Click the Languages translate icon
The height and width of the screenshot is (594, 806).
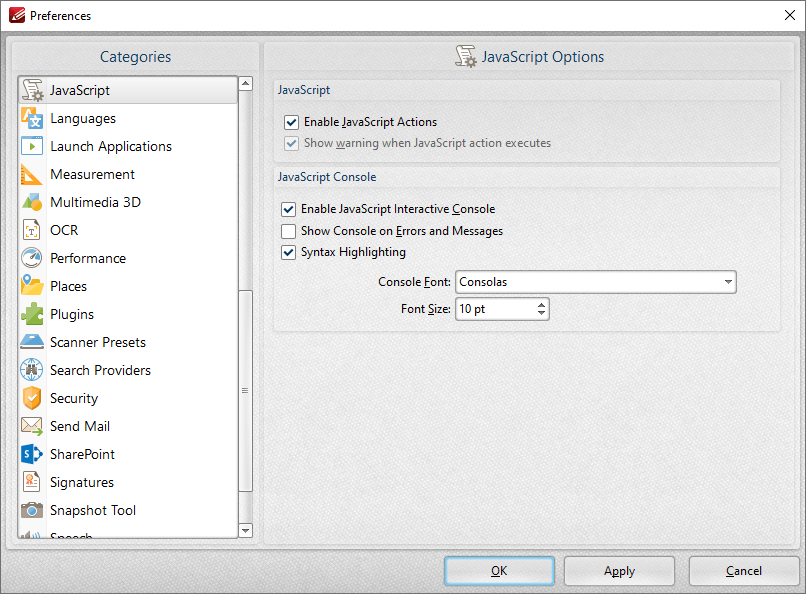(32, 118)
